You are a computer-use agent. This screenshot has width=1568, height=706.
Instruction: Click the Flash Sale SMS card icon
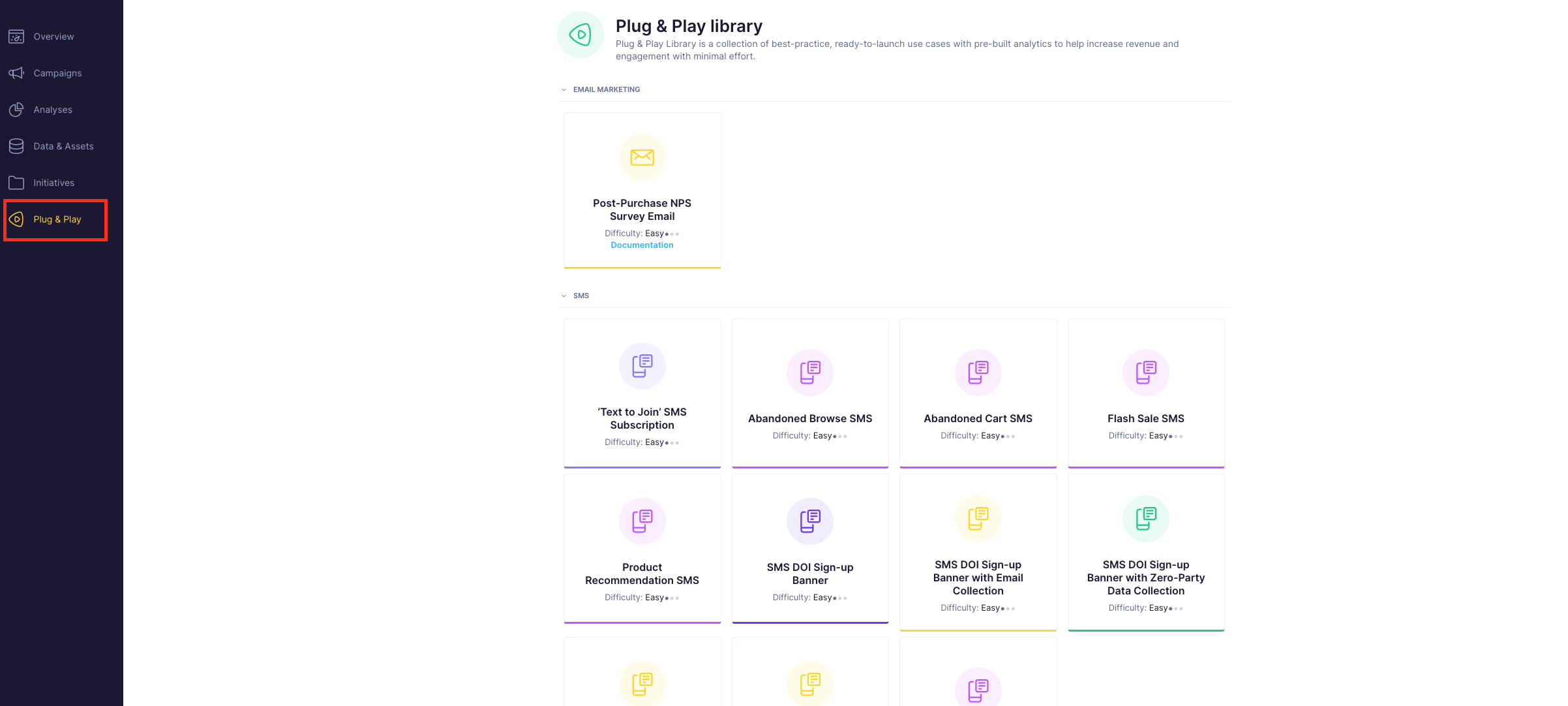[x=1145, y=373]
